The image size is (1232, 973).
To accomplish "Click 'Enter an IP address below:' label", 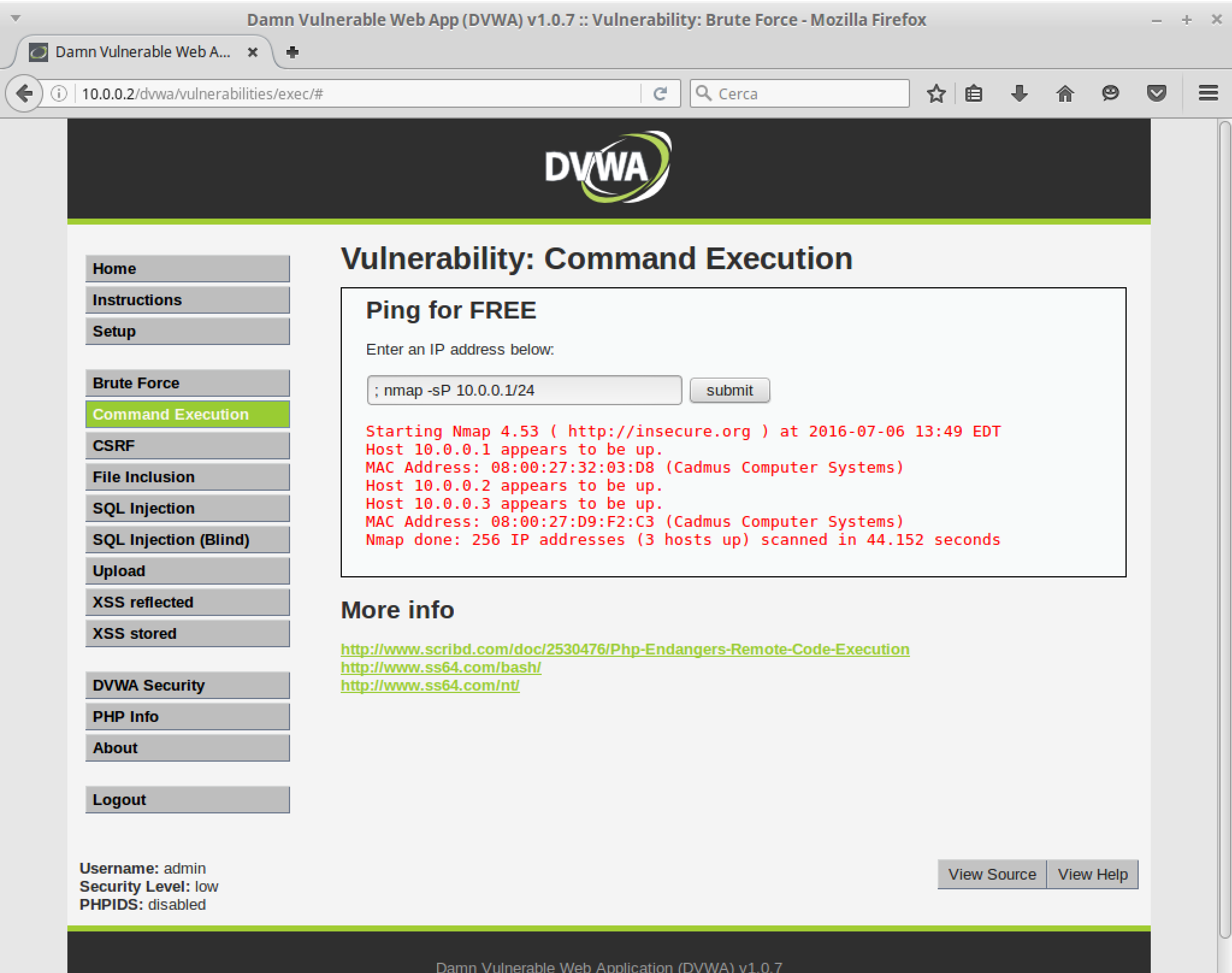I will tap(460, 349).
